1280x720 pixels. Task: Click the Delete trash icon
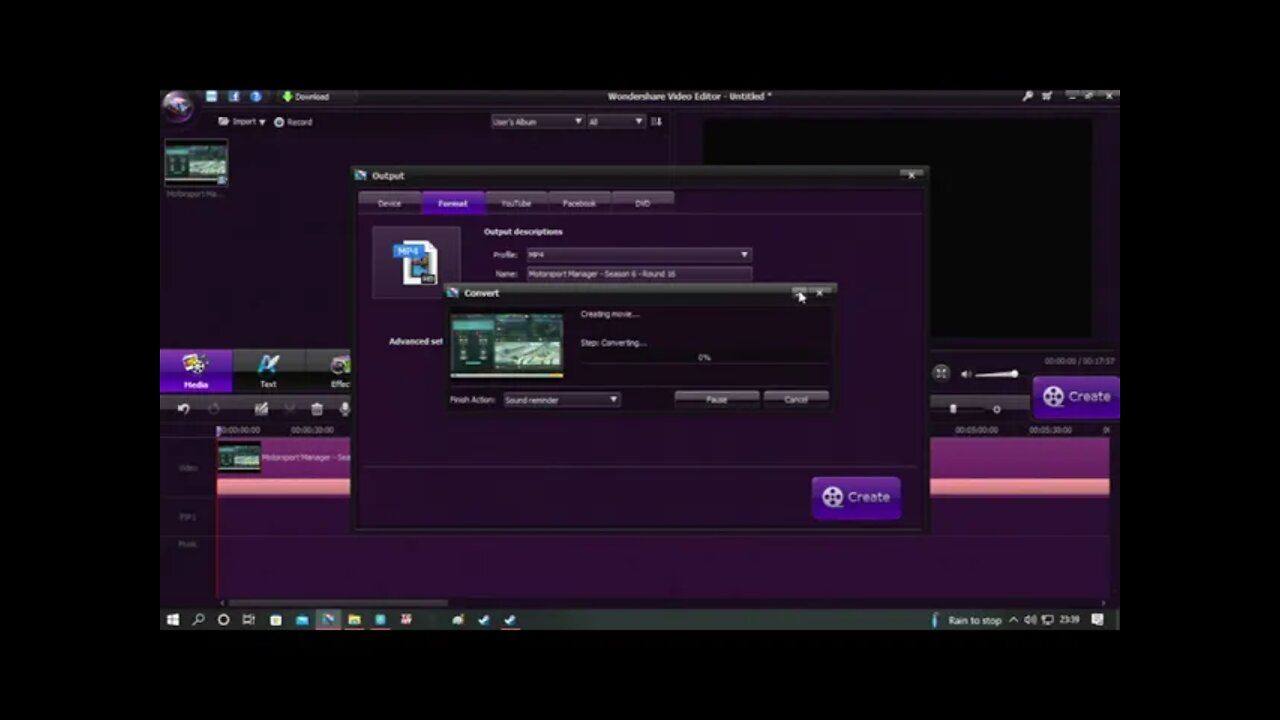pyautogui.click(x=317, y=409)
